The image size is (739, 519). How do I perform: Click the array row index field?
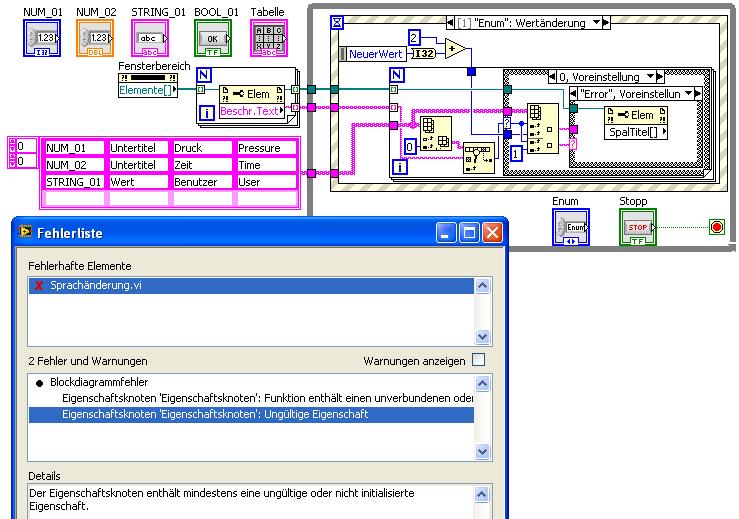click(x=26, y=146)
